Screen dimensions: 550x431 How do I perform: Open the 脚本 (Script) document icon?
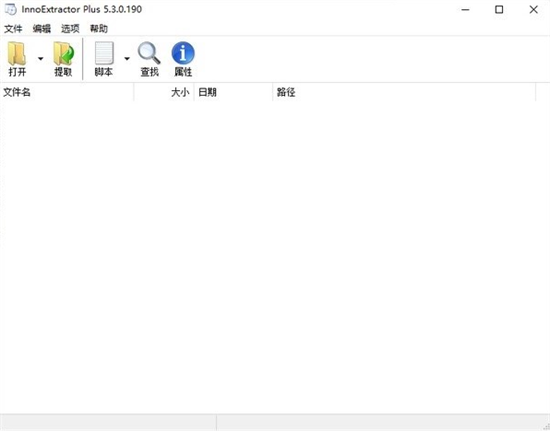(x=104, y=53)
